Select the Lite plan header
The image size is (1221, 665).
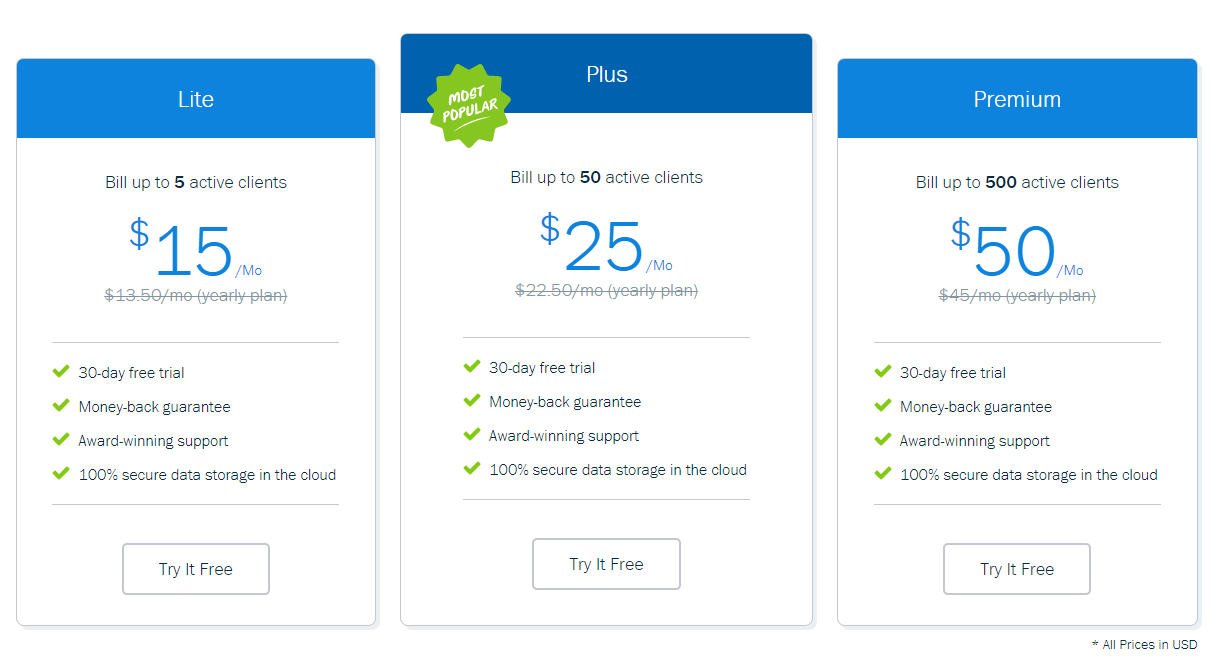196,99
